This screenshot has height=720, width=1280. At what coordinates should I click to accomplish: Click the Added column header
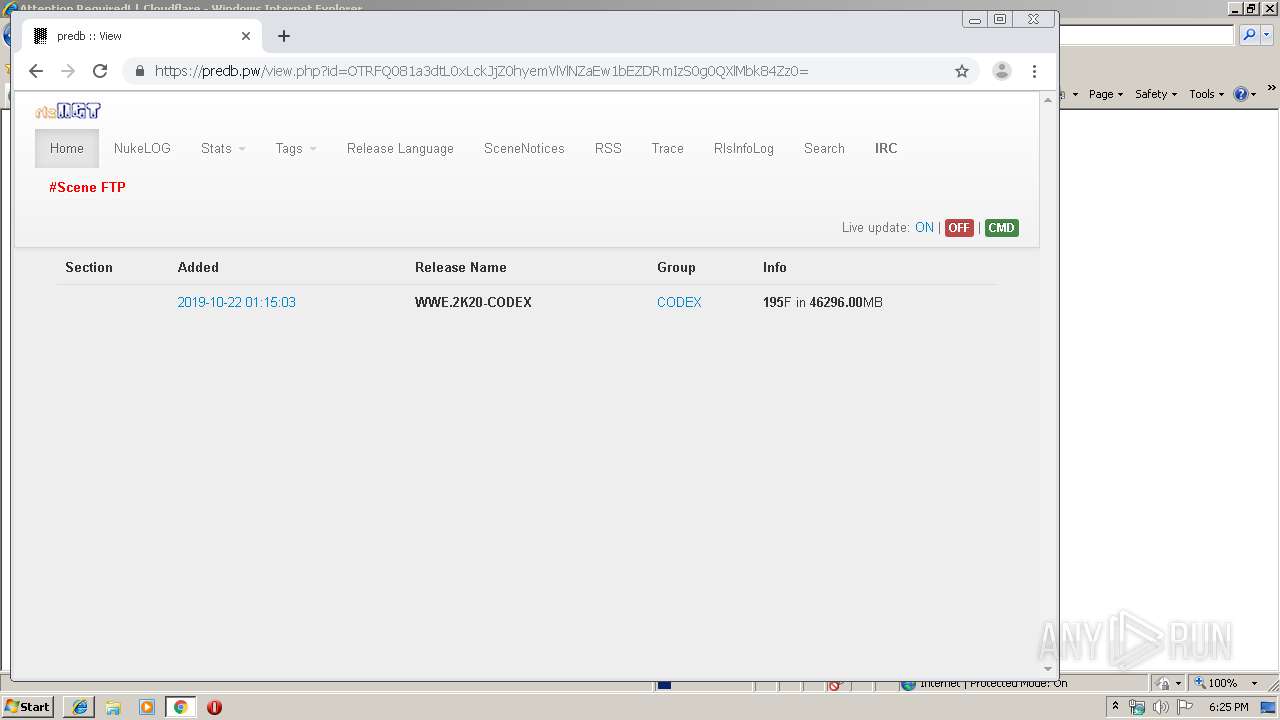pyautogui.click(x=198, y=267)
